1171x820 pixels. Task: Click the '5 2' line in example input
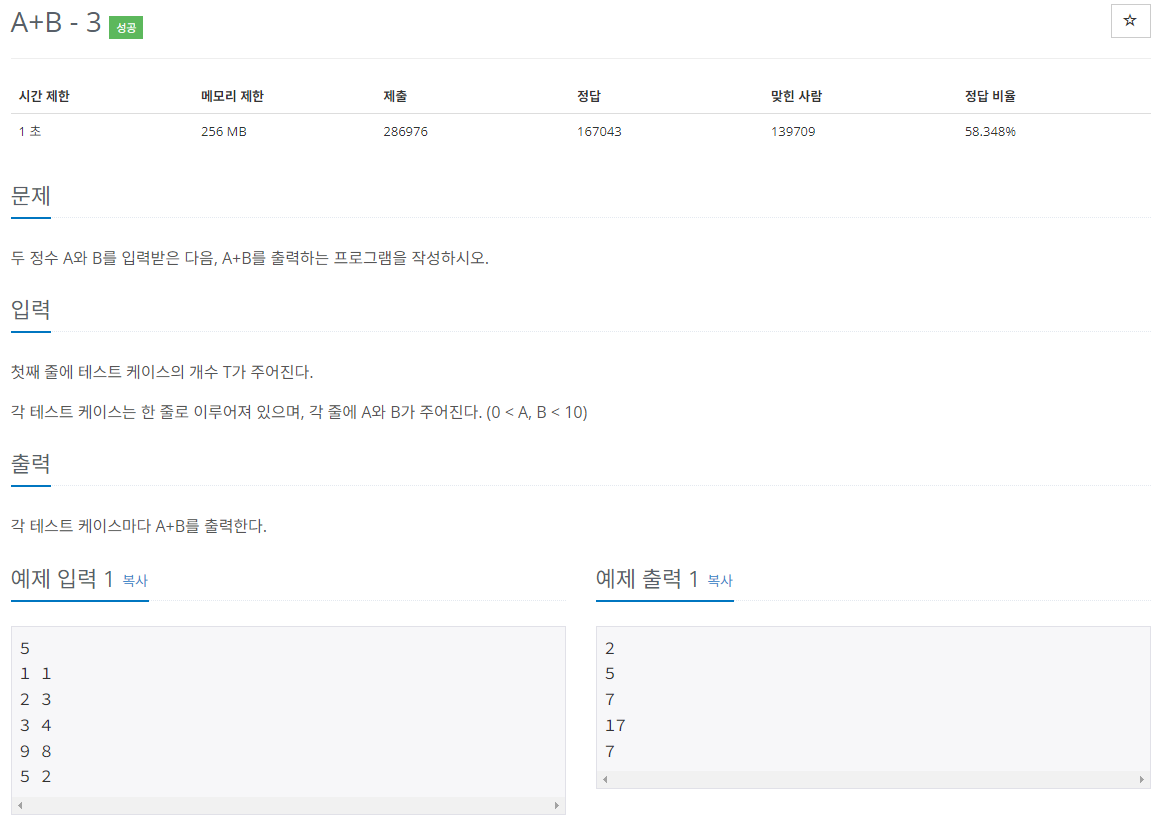pyautogui.click(x=36, y=777)
